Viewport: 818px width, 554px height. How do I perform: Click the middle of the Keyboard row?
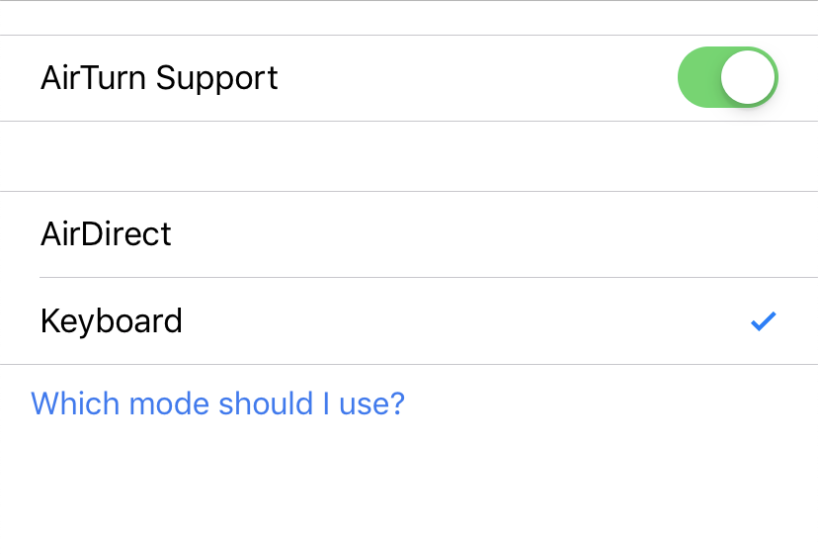pos(409,321)
